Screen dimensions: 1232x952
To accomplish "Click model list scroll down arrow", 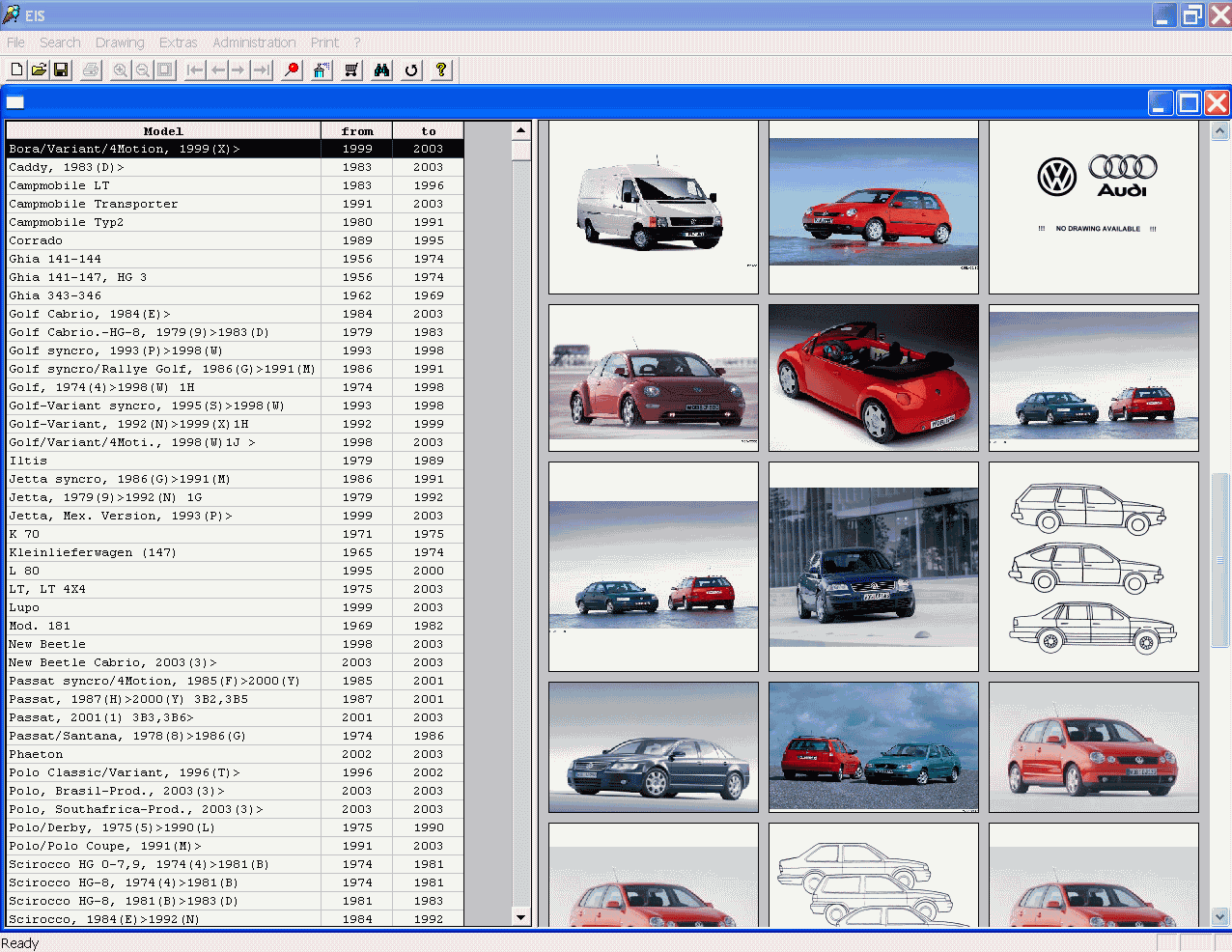I will [521, 917].
